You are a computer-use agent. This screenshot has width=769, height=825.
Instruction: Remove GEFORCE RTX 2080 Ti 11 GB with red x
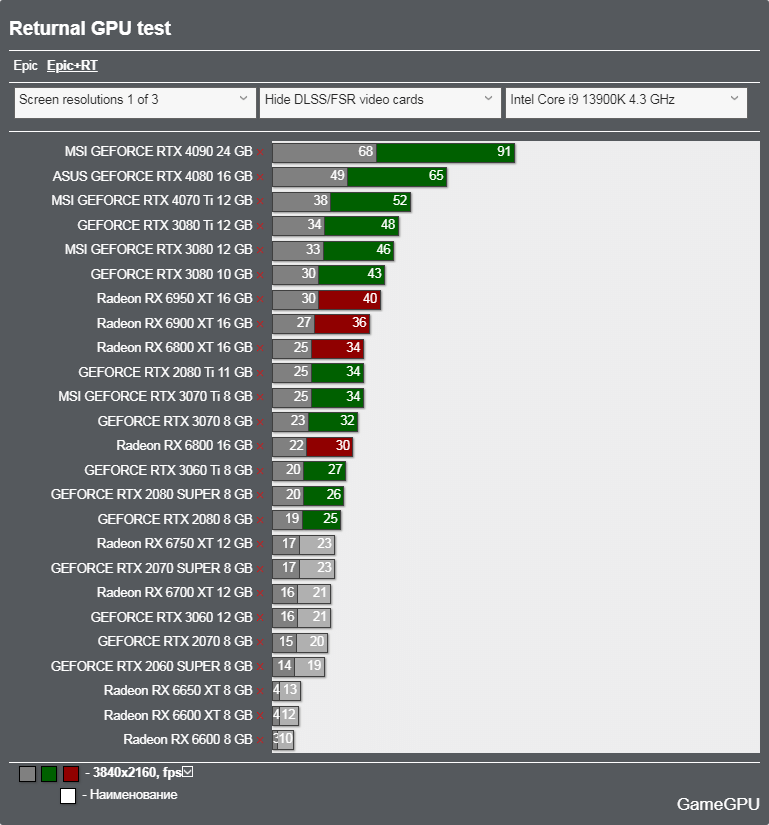(260, 373)
